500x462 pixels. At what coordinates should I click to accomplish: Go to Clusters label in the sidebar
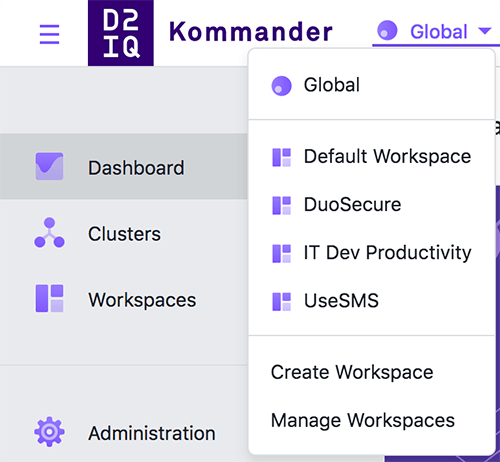(x=124, y=234)
